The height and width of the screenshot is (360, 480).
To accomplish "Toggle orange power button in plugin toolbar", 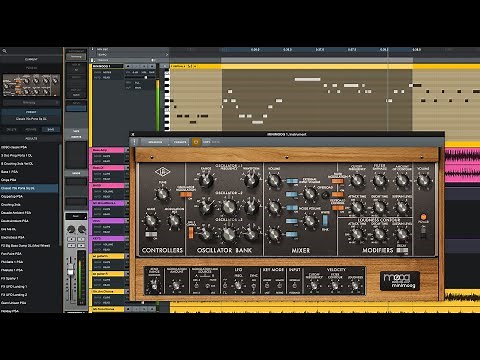I will (x=196, y=142).
